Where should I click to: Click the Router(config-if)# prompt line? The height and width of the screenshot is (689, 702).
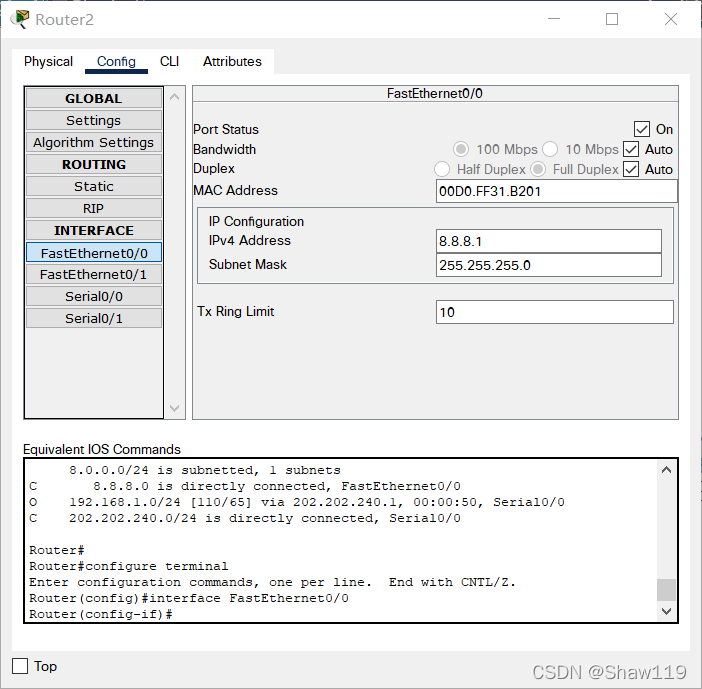[x=101, y=614]
